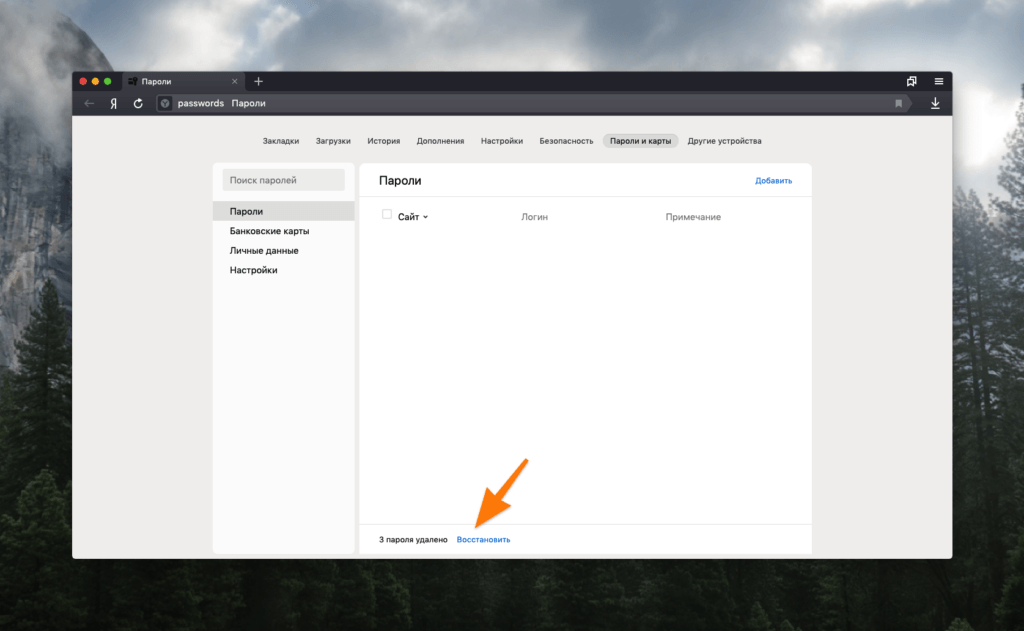Open Другие устройства section
Image resolution: width=1024 pixels, height=631 pixels.
pos(724,141)
